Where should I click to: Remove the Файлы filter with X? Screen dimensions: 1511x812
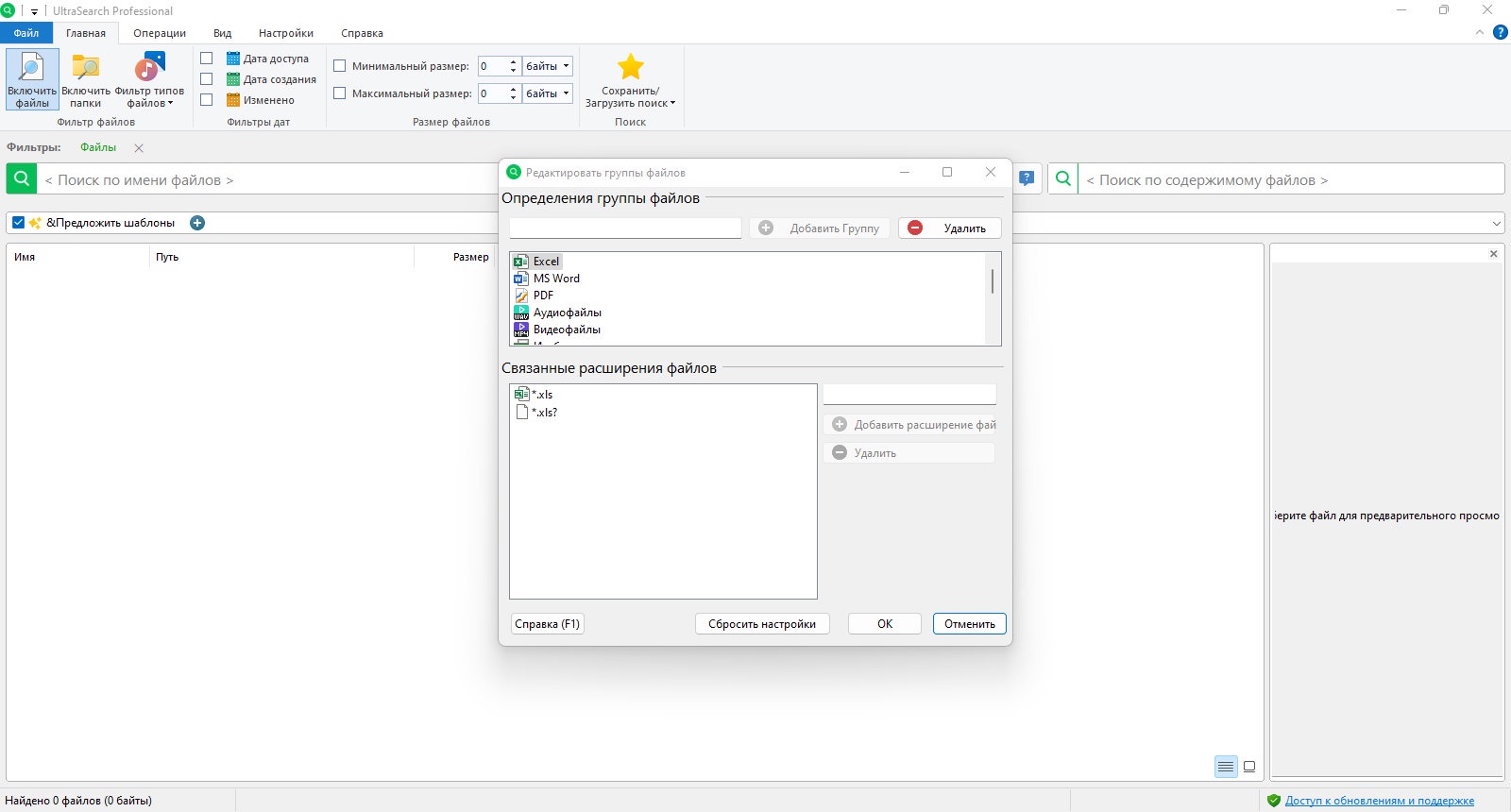(139, 148)
